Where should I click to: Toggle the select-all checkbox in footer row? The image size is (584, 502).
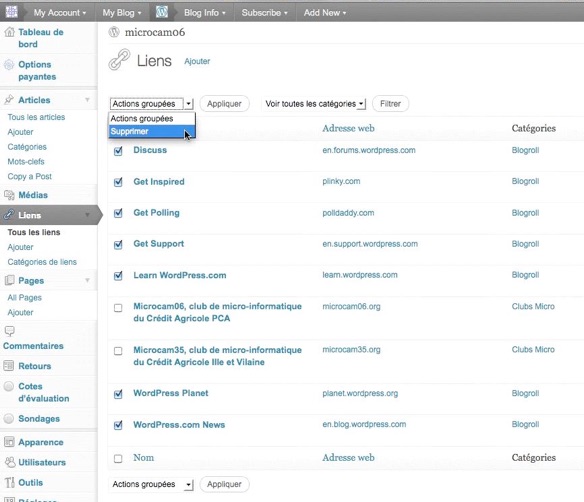[x=118, y=458]
